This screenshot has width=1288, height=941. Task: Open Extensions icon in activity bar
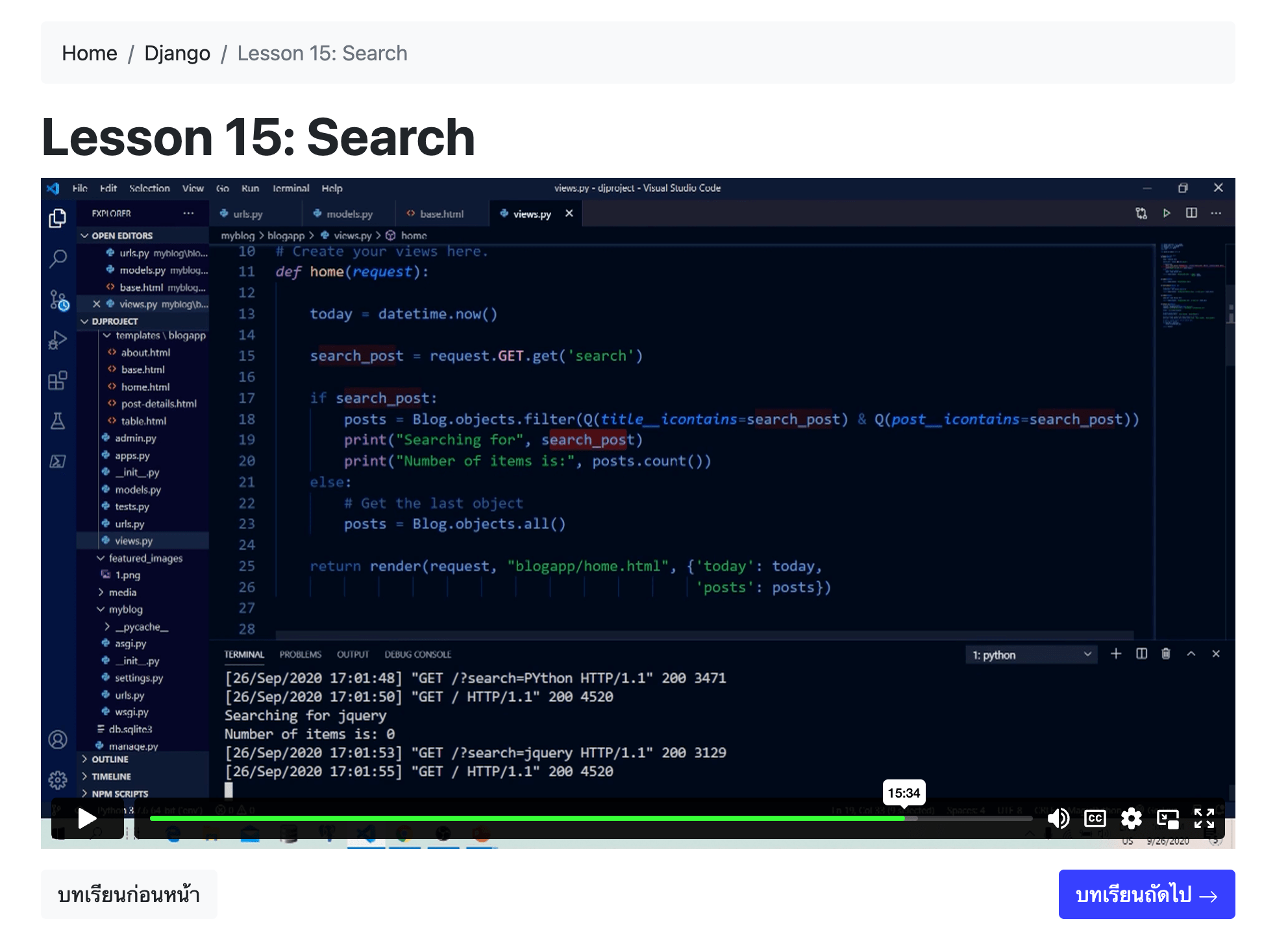click(58, 380)
